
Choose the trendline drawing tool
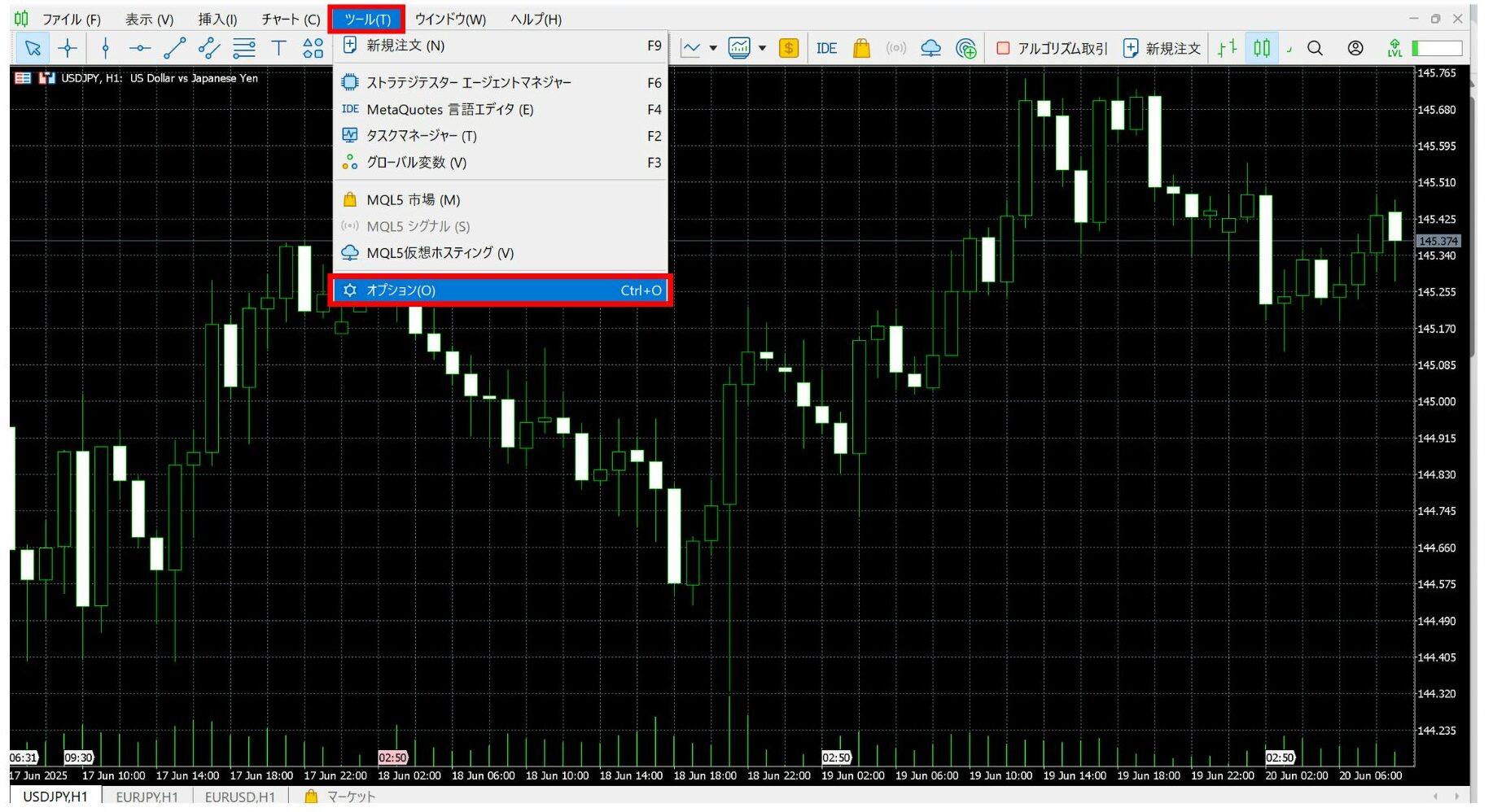tap(174, 48)
